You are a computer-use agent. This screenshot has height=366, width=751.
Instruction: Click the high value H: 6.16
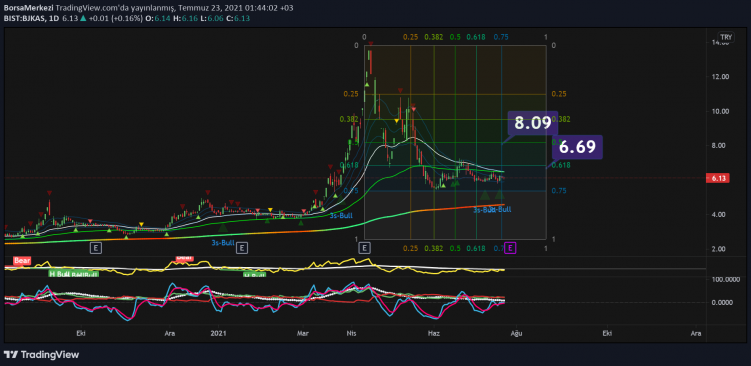185,18
